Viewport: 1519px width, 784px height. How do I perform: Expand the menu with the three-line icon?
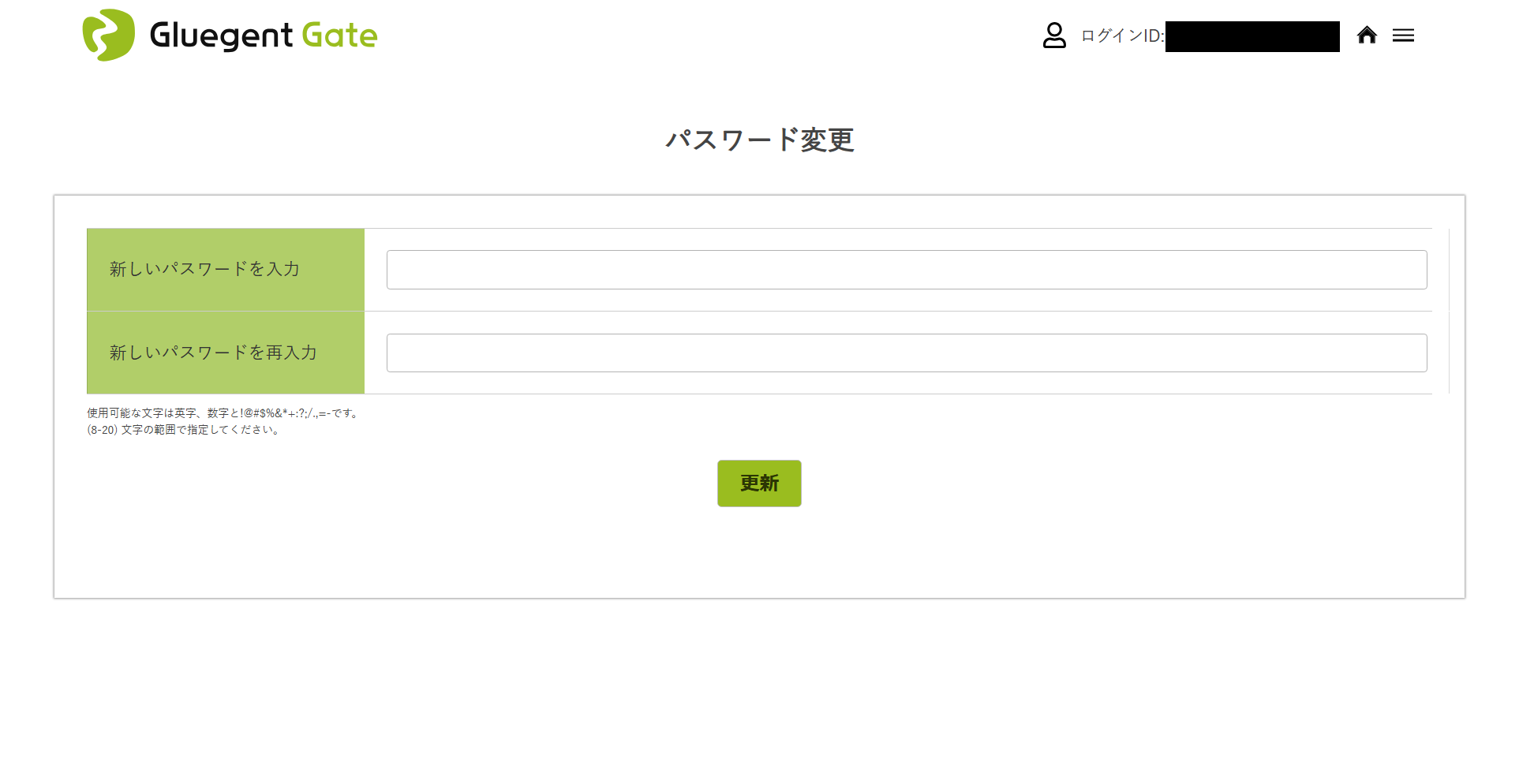(1404, 35)
